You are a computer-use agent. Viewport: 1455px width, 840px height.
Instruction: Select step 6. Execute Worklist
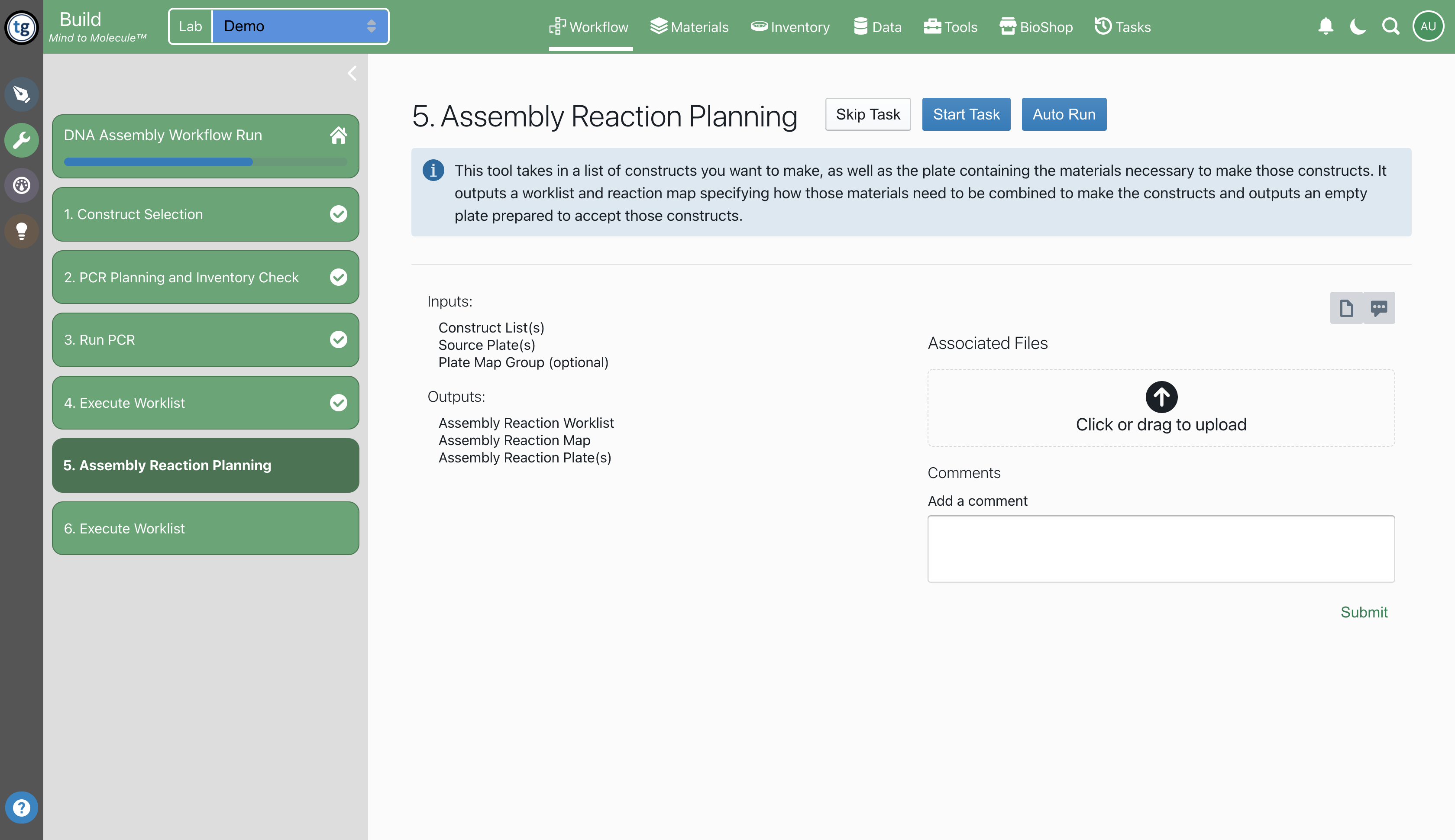205,528
